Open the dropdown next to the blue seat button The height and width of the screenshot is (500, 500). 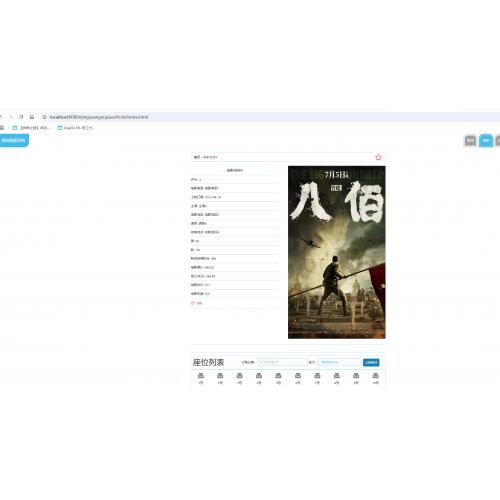(340, 362)
